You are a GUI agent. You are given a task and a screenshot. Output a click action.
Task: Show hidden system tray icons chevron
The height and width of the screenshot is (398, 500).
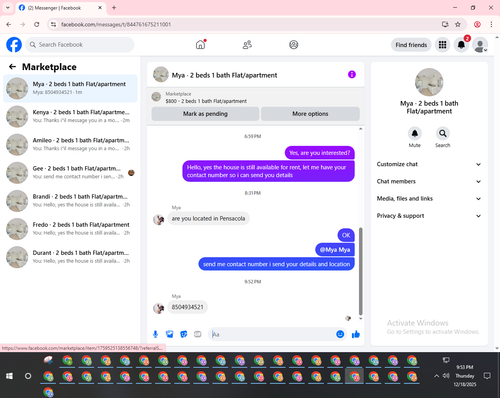click(436, 376)
